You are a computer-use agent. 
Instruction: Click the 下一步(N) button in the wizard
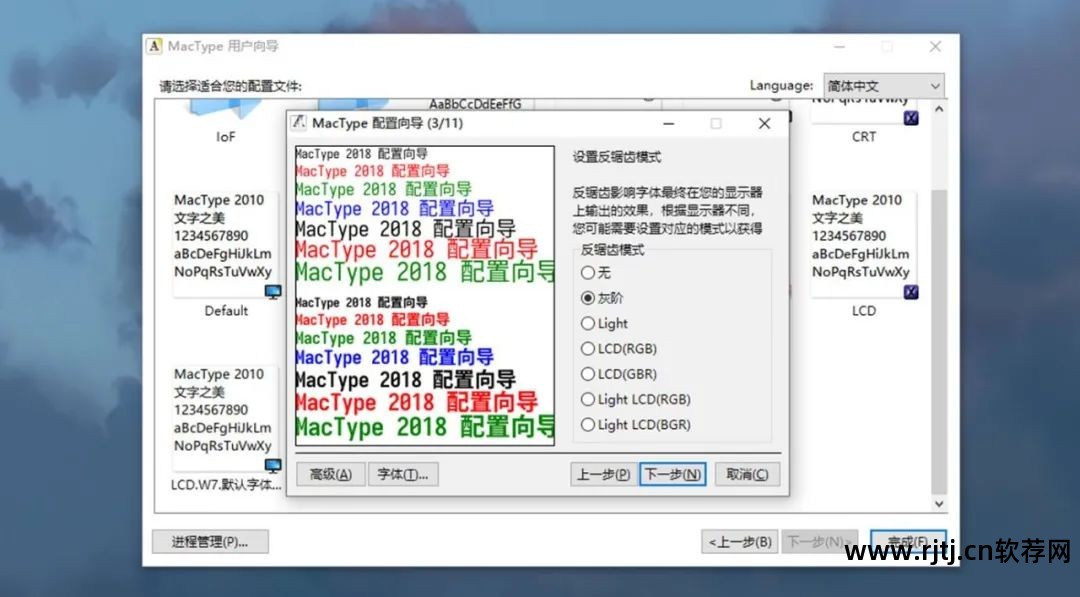tap(672, 473)
